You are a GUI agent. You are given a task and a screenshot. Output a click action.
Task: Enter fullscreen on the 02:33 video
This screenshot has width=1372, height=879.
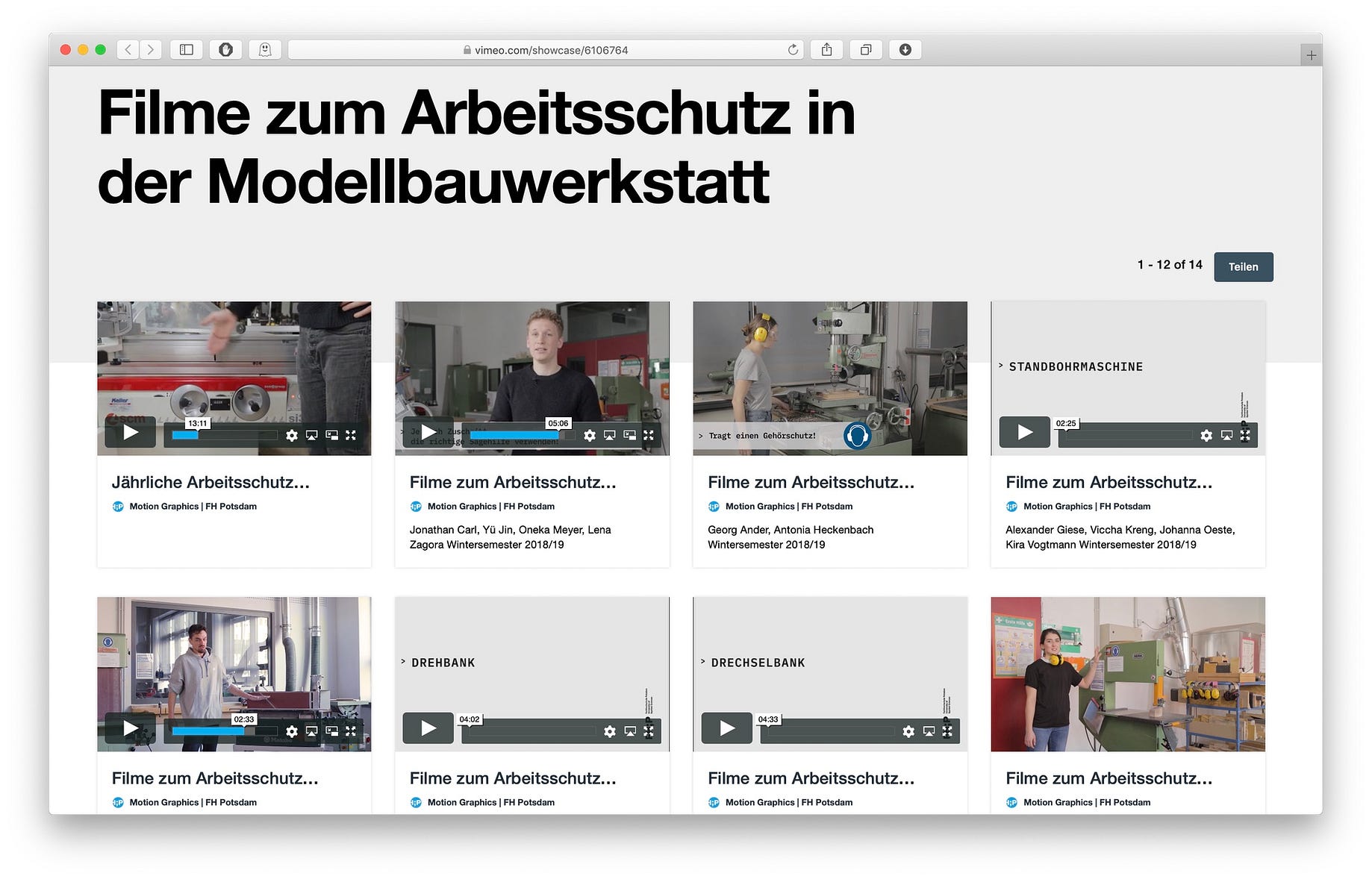point(351,731)
